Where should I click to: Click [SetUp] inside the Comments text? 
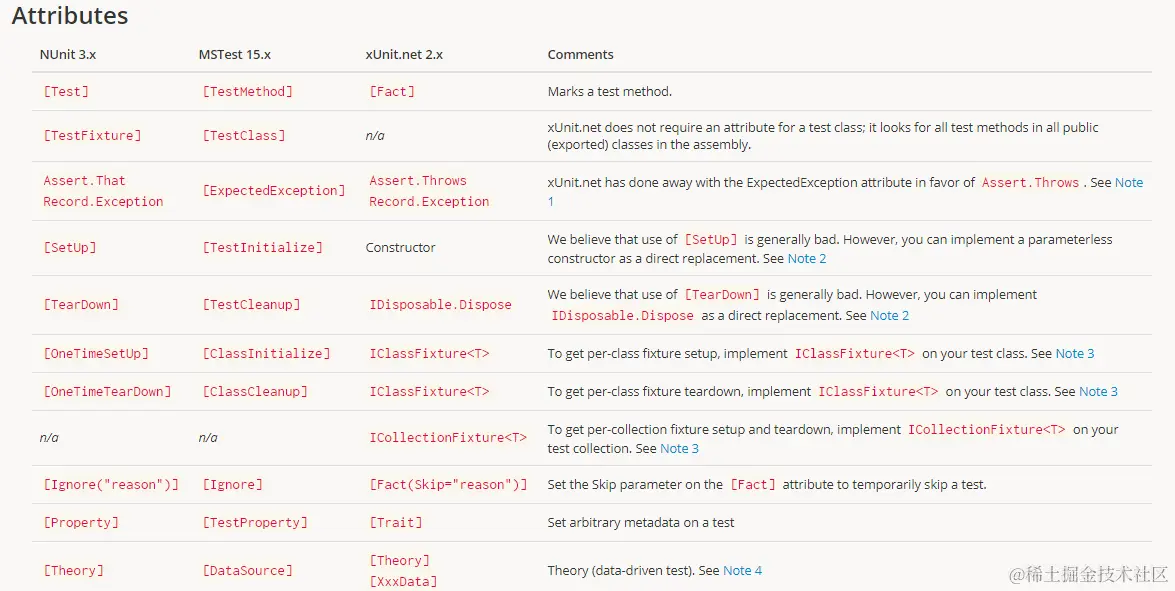pos(711,240)
